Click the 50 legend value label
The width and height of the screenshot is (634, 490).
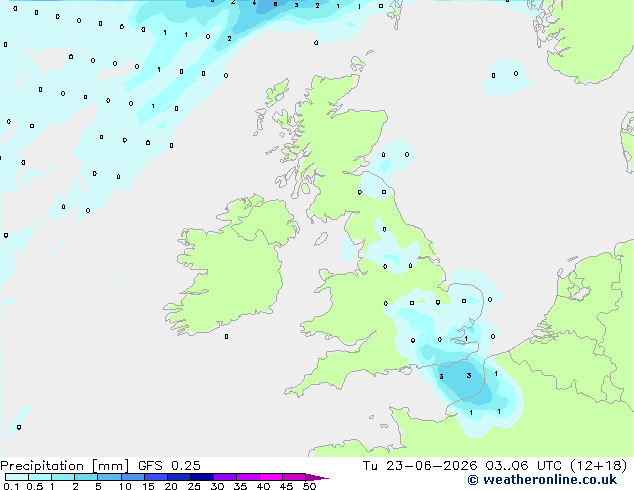tap(309, 486)
